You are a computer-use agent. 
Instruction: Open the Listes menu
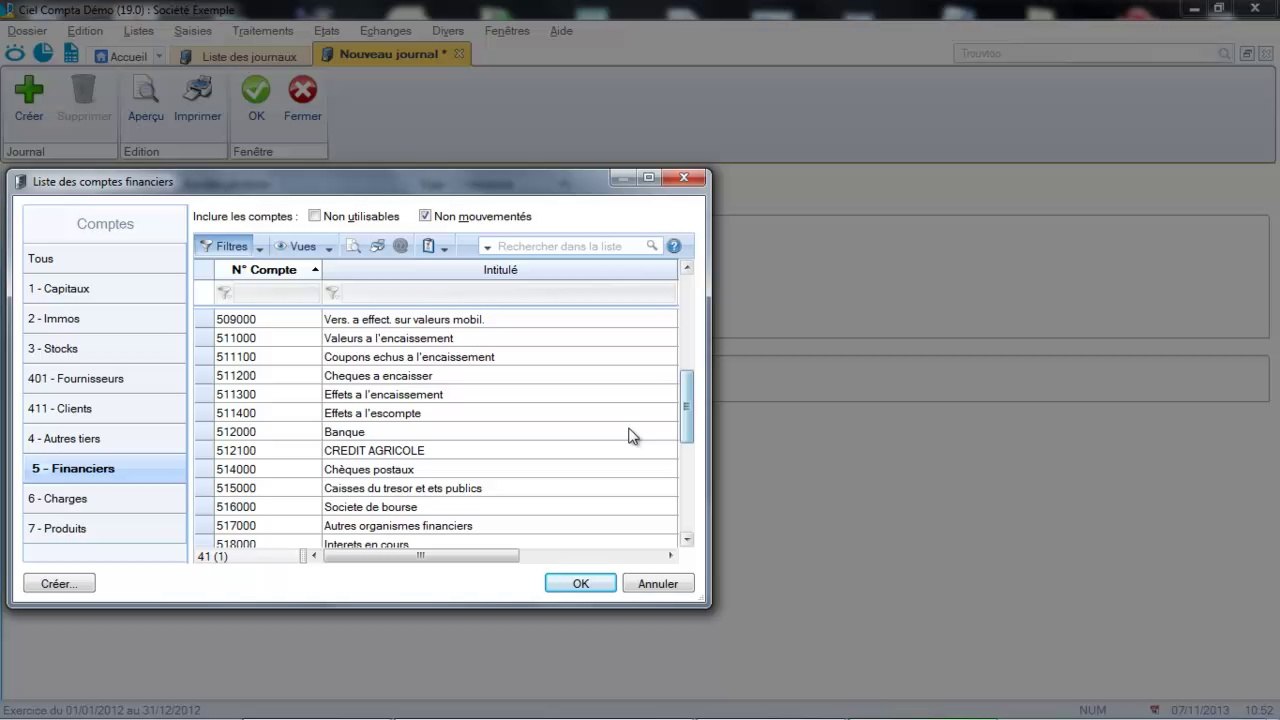click(x=138, y=31)
